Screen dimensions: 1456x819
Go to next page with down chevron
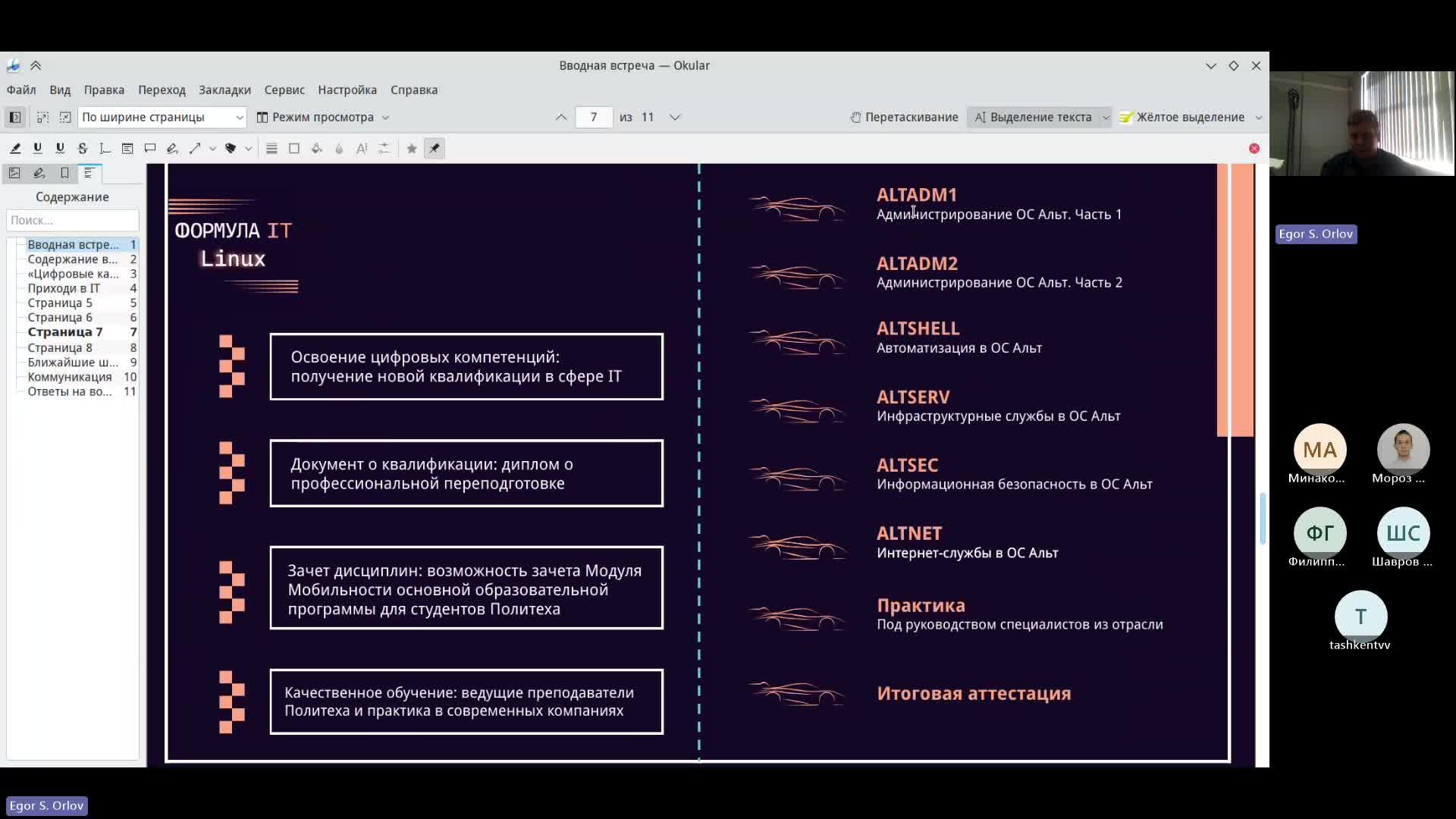click(x=675, y=118)
